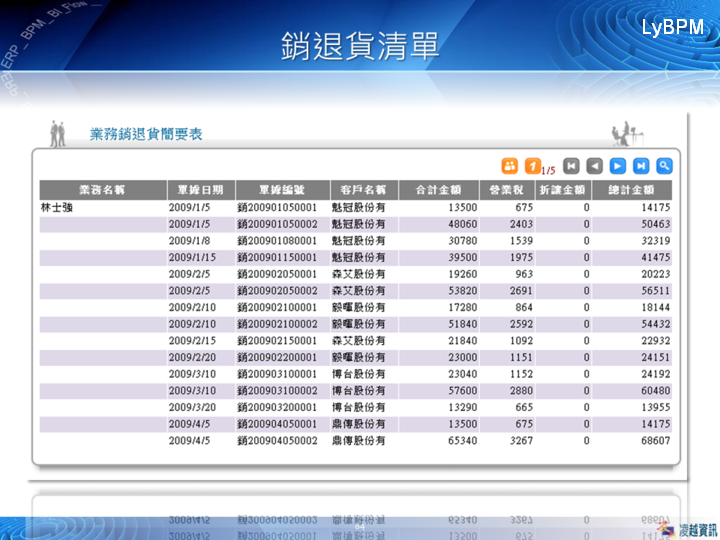Select document number 銷200903100001
The image size is (720, 540).
(277, 374)
